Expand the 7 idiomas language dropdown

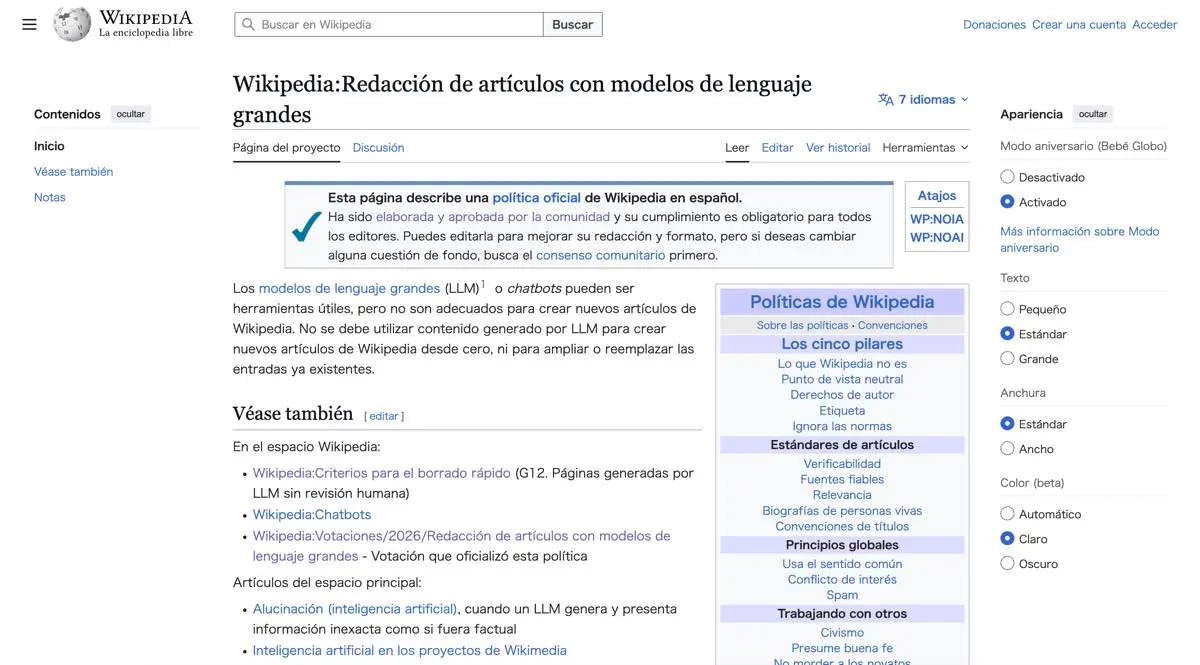tap(923, 99)
